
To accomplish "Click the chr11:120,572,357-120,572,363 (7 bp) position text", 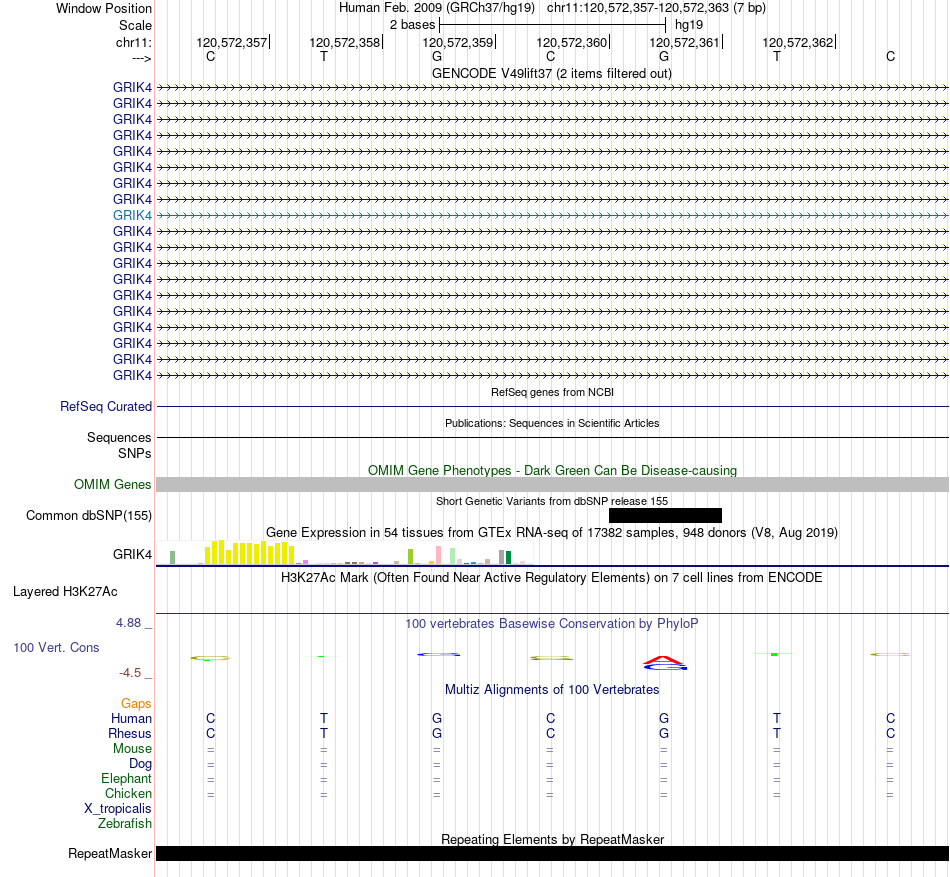I will pos(656,8).
